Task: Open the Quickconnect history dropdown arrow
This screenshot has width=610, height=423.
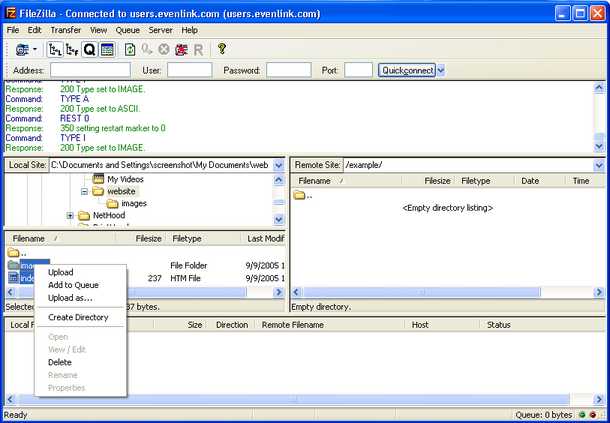Action: click(441, 70)
